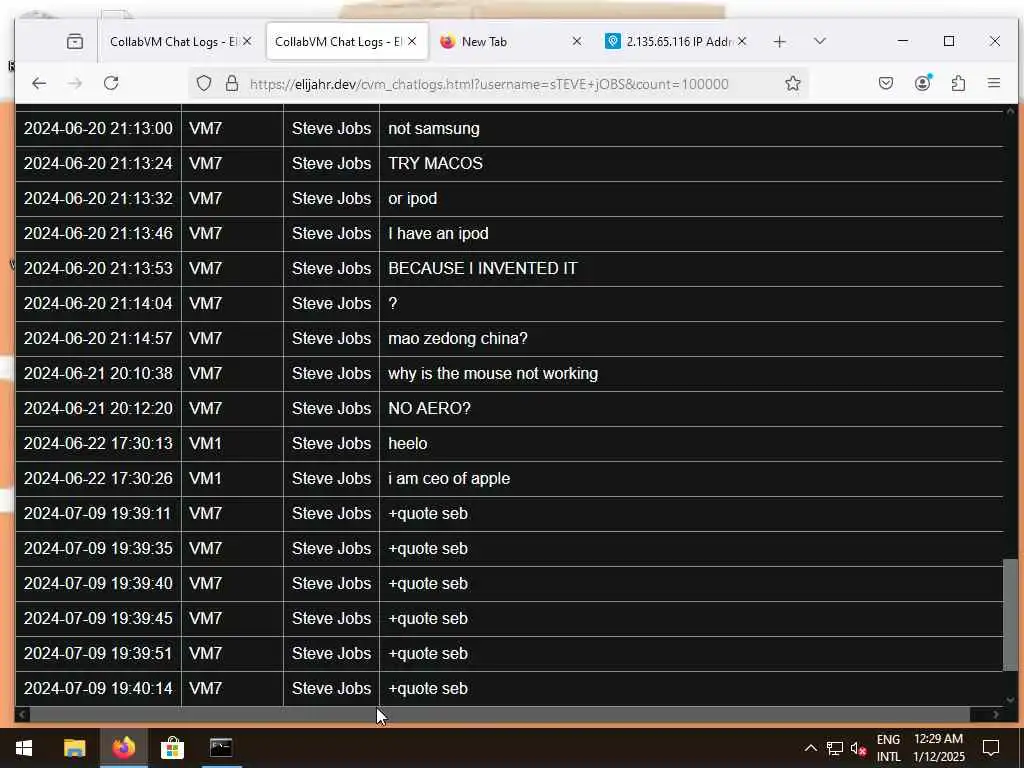Click timestamp 2024-06-20 21:14:04
This screenshot has height=768, width=1024.
click(x=98, y=304)
